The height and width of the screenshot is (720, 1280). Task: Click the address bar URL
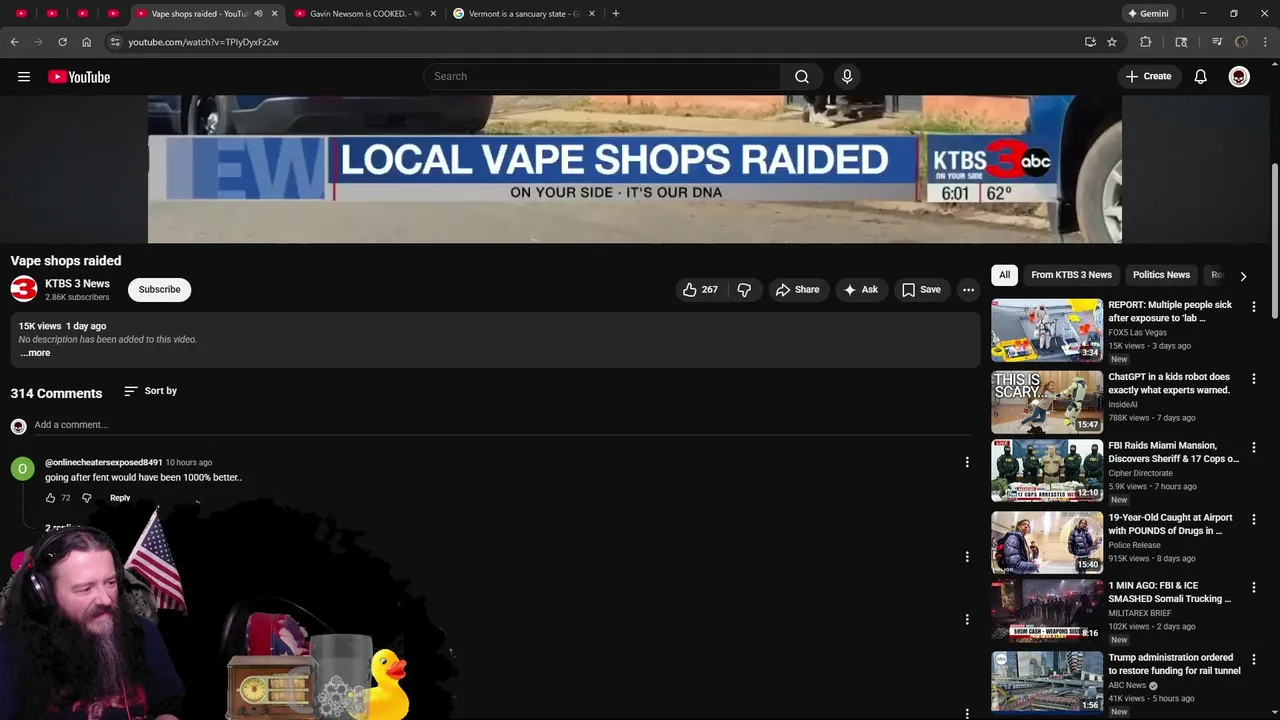coord(203,42)
